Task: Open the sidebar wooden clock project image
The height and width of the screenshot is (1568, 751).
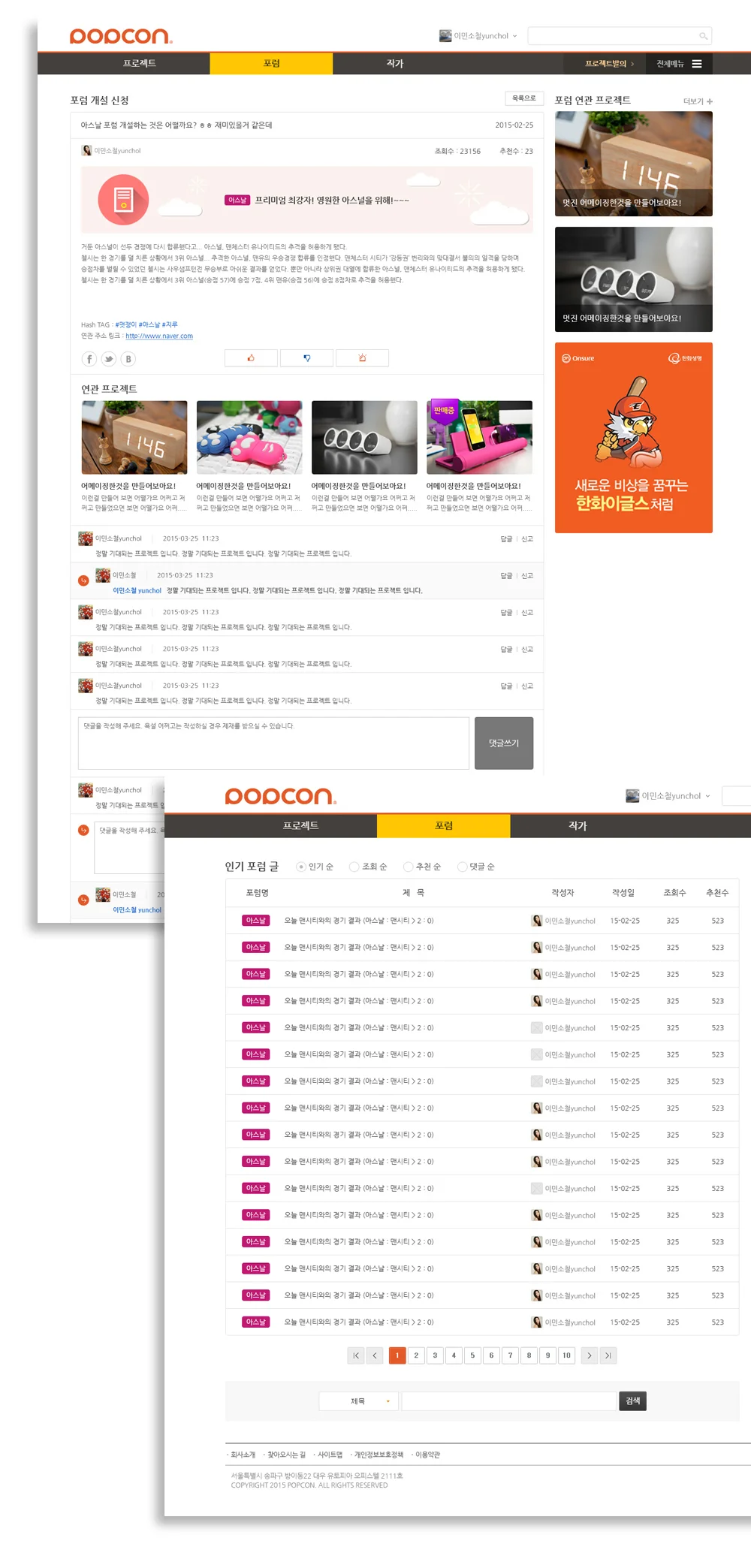Action: click(x=634, y=164)
